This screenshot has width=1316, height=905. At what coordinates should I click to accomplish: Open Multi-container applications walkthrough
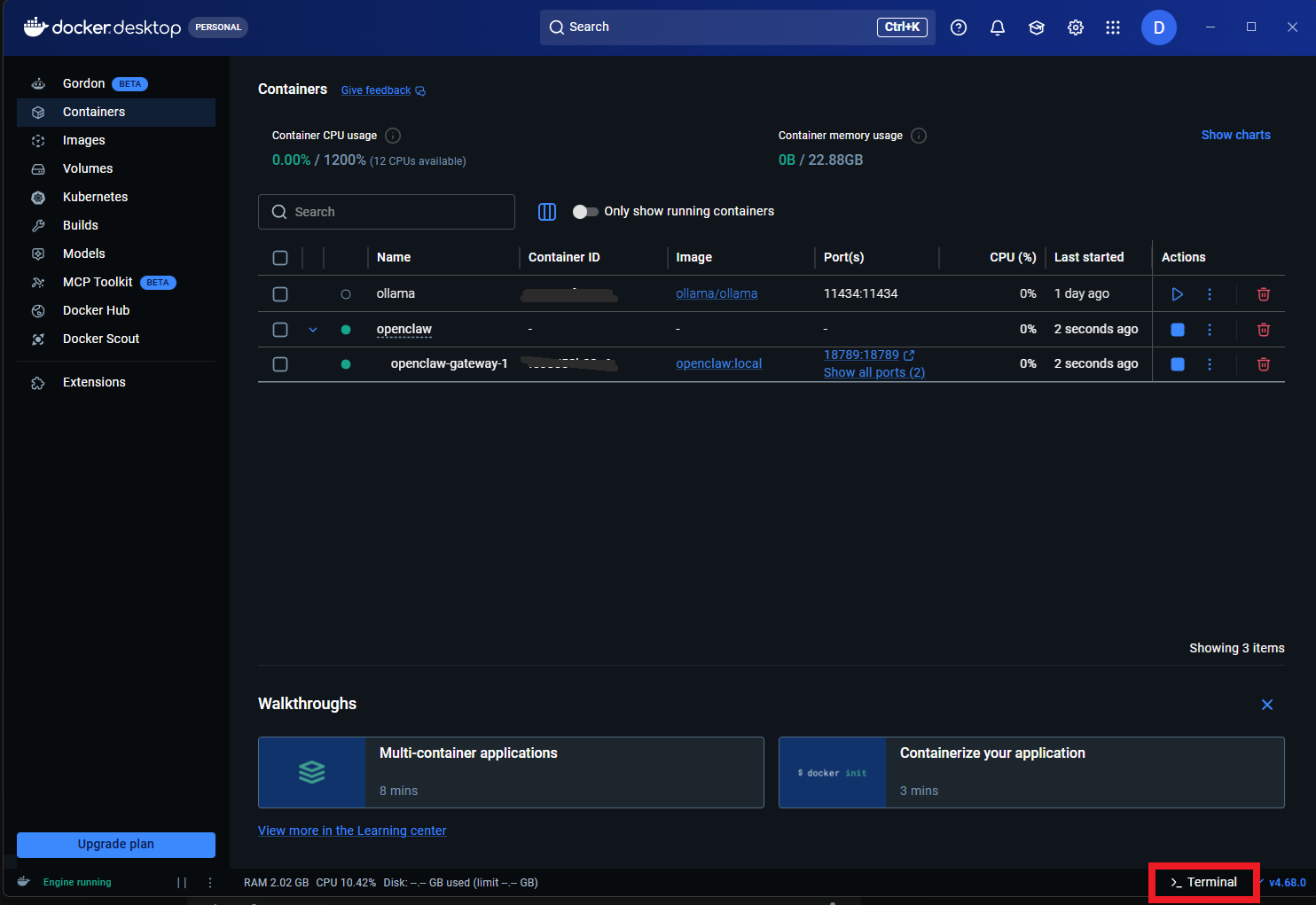pos(511,773)
